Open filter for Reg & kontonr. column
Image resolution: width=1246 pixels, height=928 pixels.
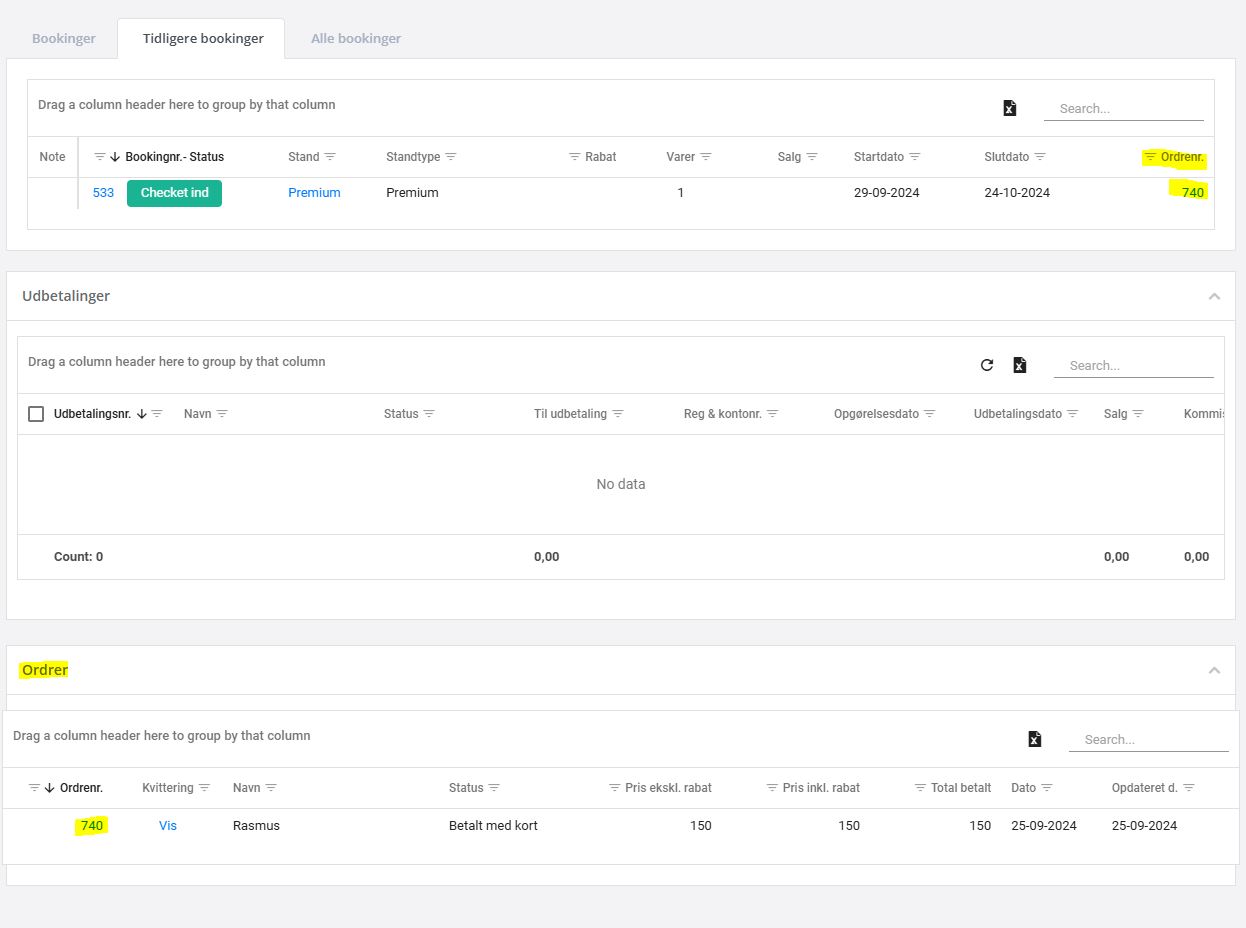click(x=772, y=414)
